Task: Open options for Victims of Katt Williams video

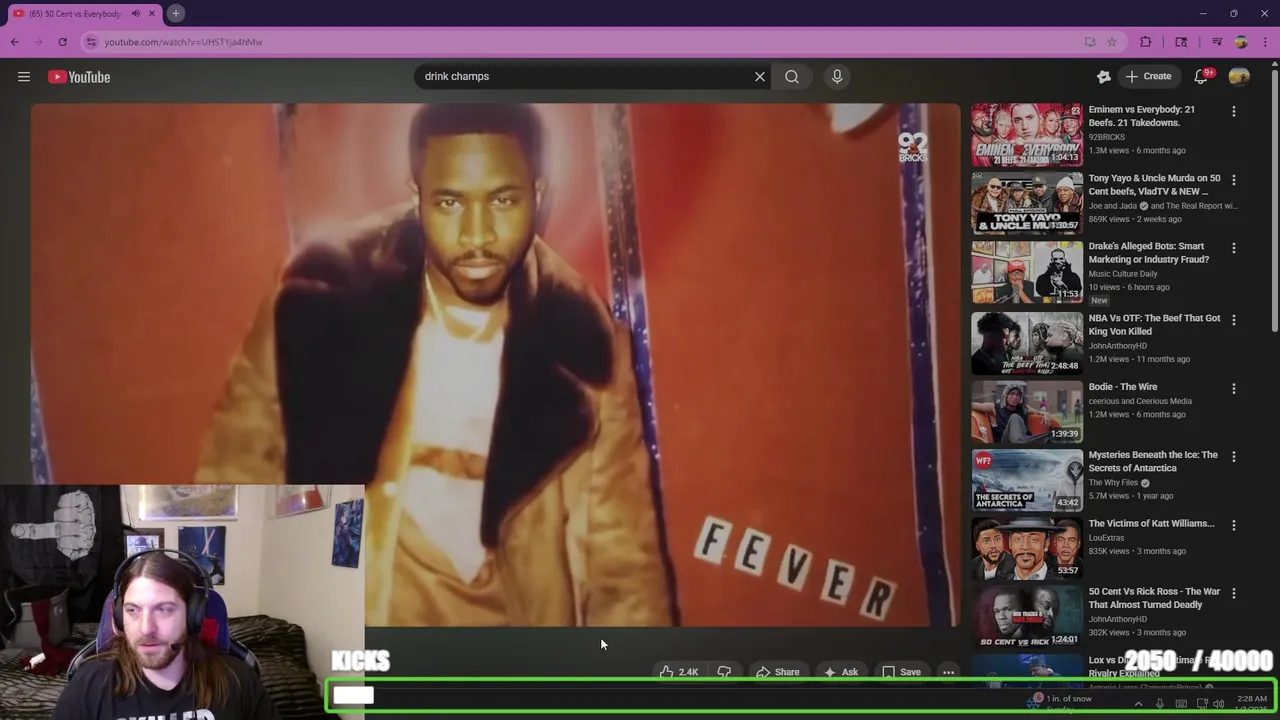Action: click(x=1234, y=525)
